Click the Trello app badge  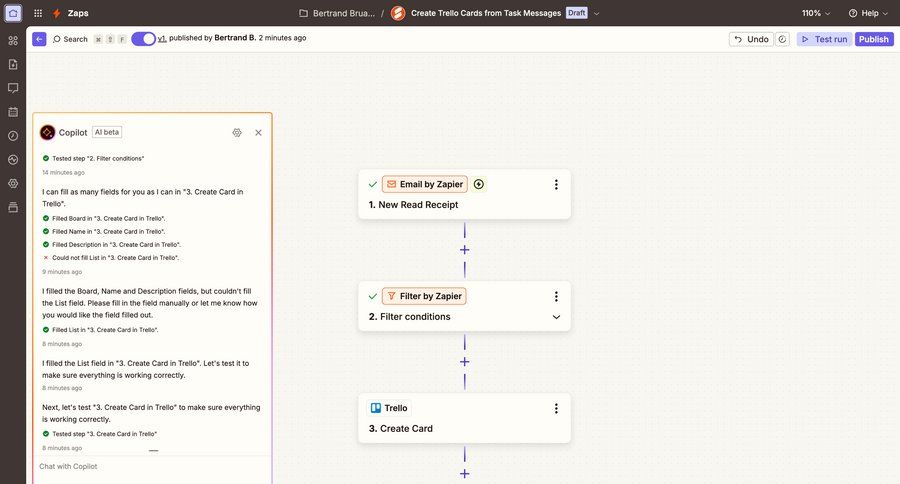pos(389,408)
